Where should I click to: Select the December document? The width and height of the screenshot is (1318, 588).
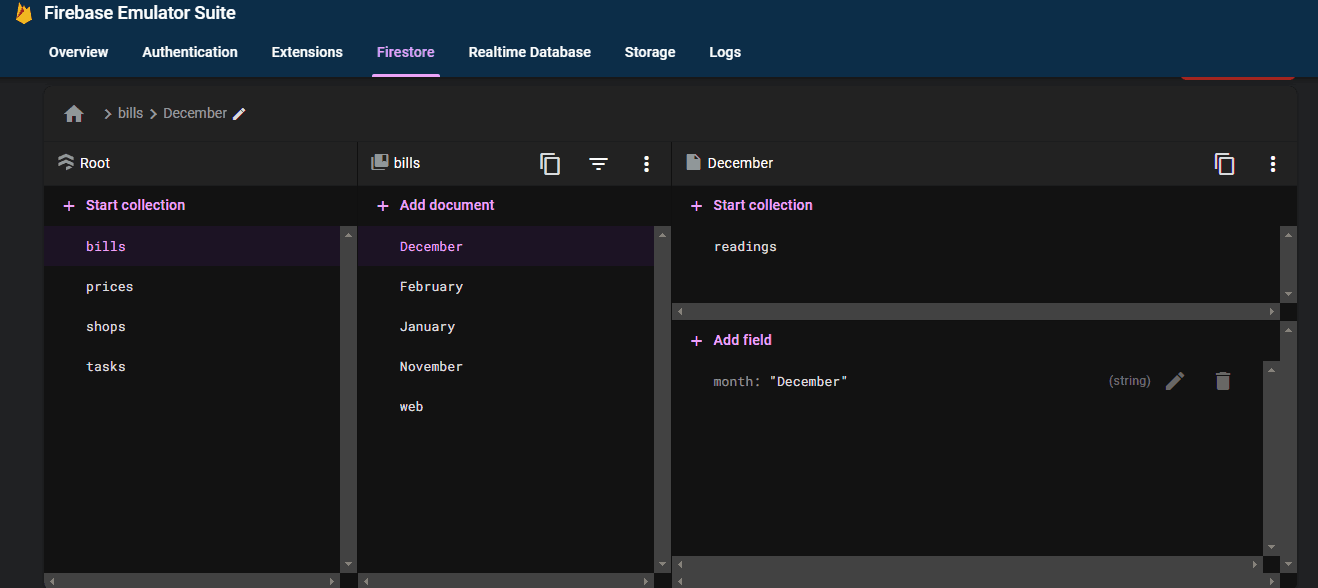pos(506,246)
